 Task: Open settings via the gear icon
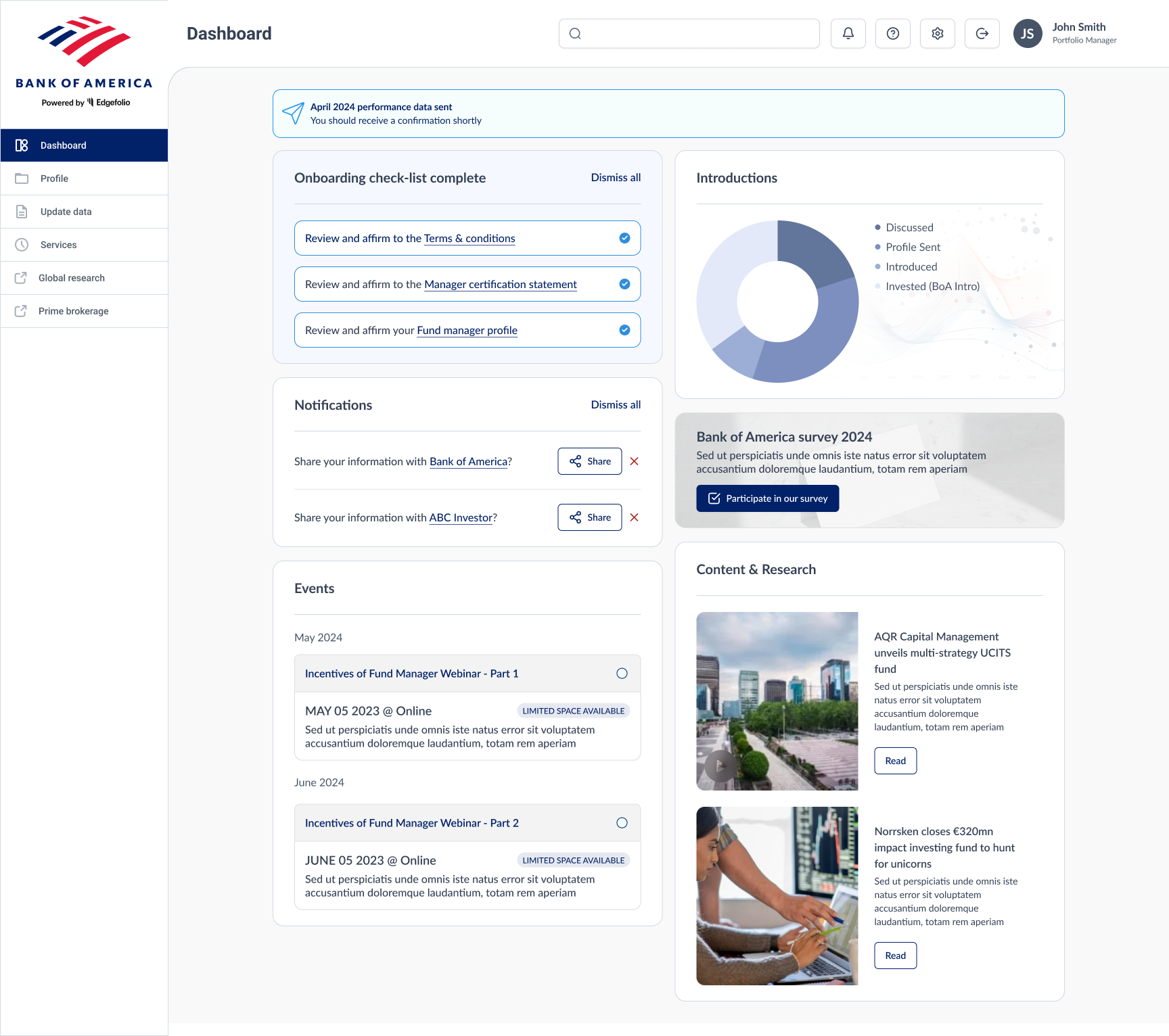[x=937, y=33]
